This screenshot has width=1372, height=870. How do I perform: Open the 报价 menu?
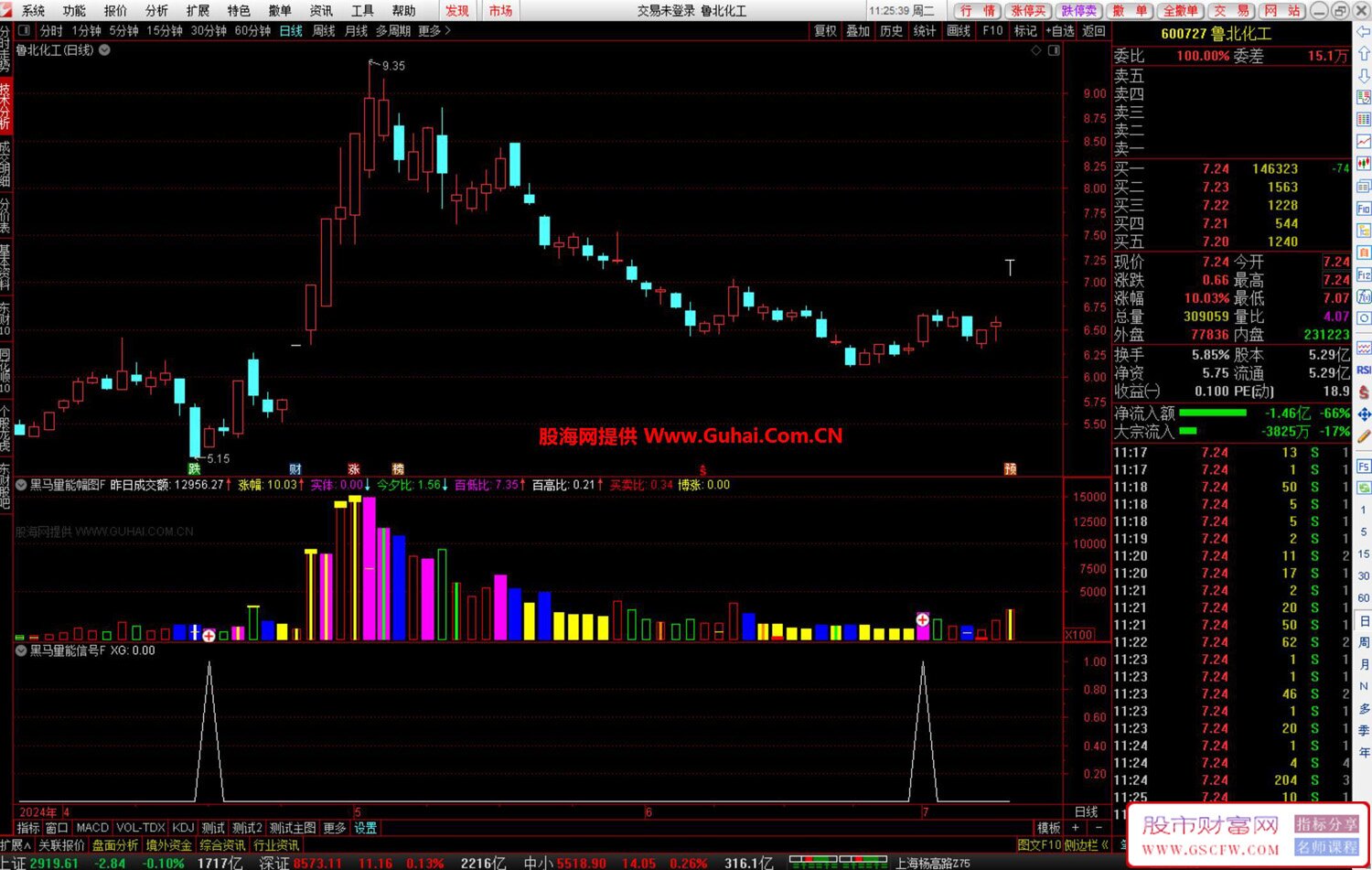[x=115, y=10]
